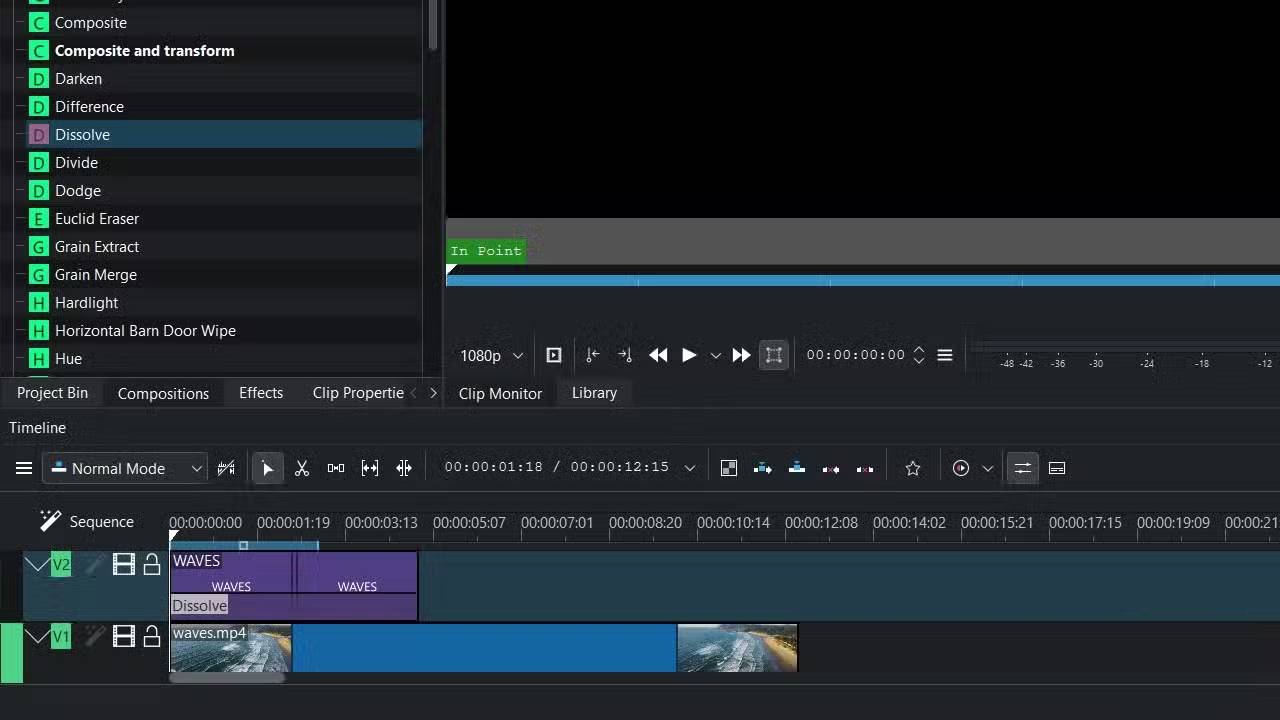The image size is (1280, 720).
Task: Fast forward the clip monitor
Action: [741, 355]
